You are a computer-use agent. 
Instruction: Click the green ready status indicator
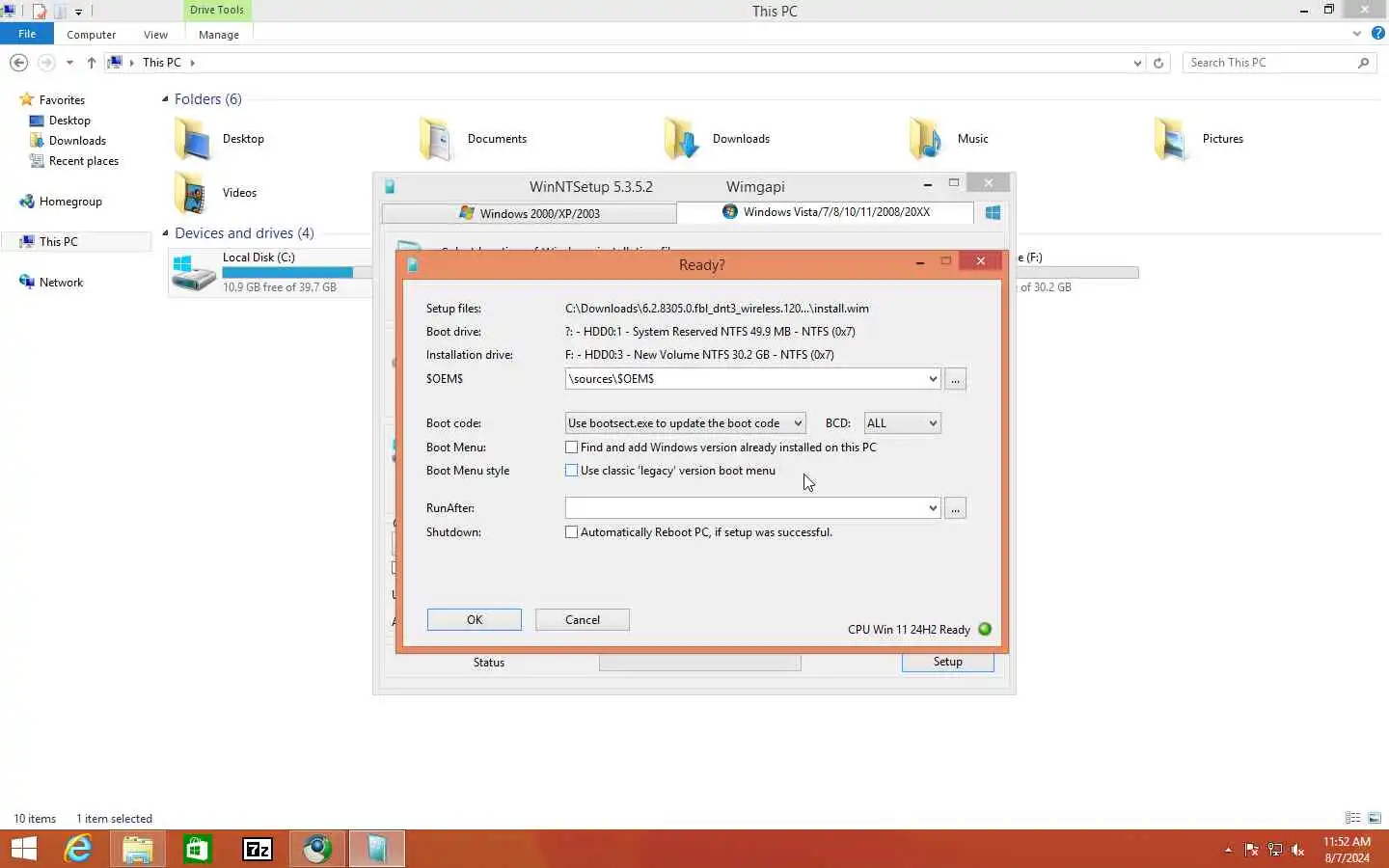pos(985,629)
